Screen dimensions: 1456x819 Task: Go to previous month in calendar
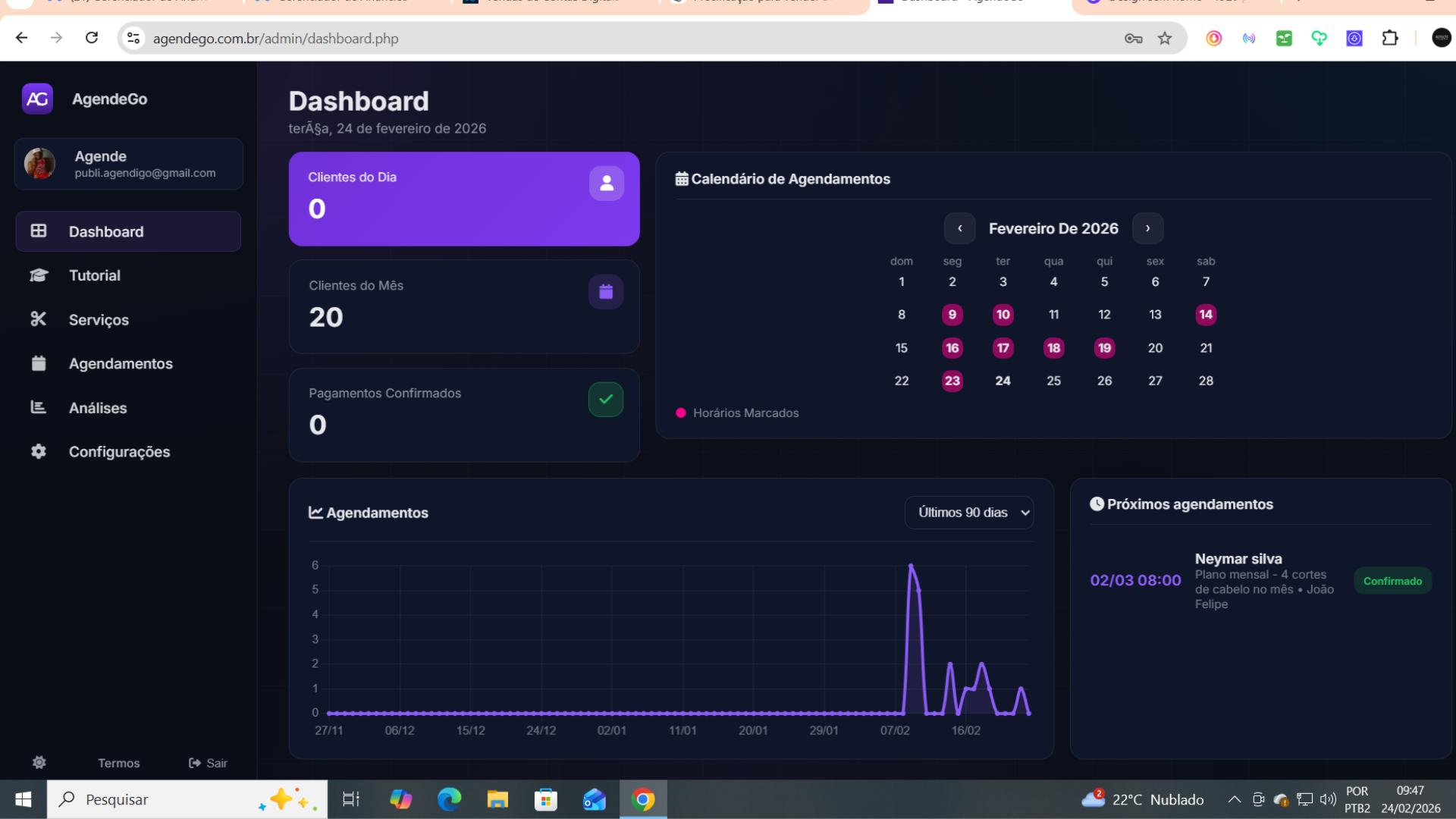tap(959, 228)
